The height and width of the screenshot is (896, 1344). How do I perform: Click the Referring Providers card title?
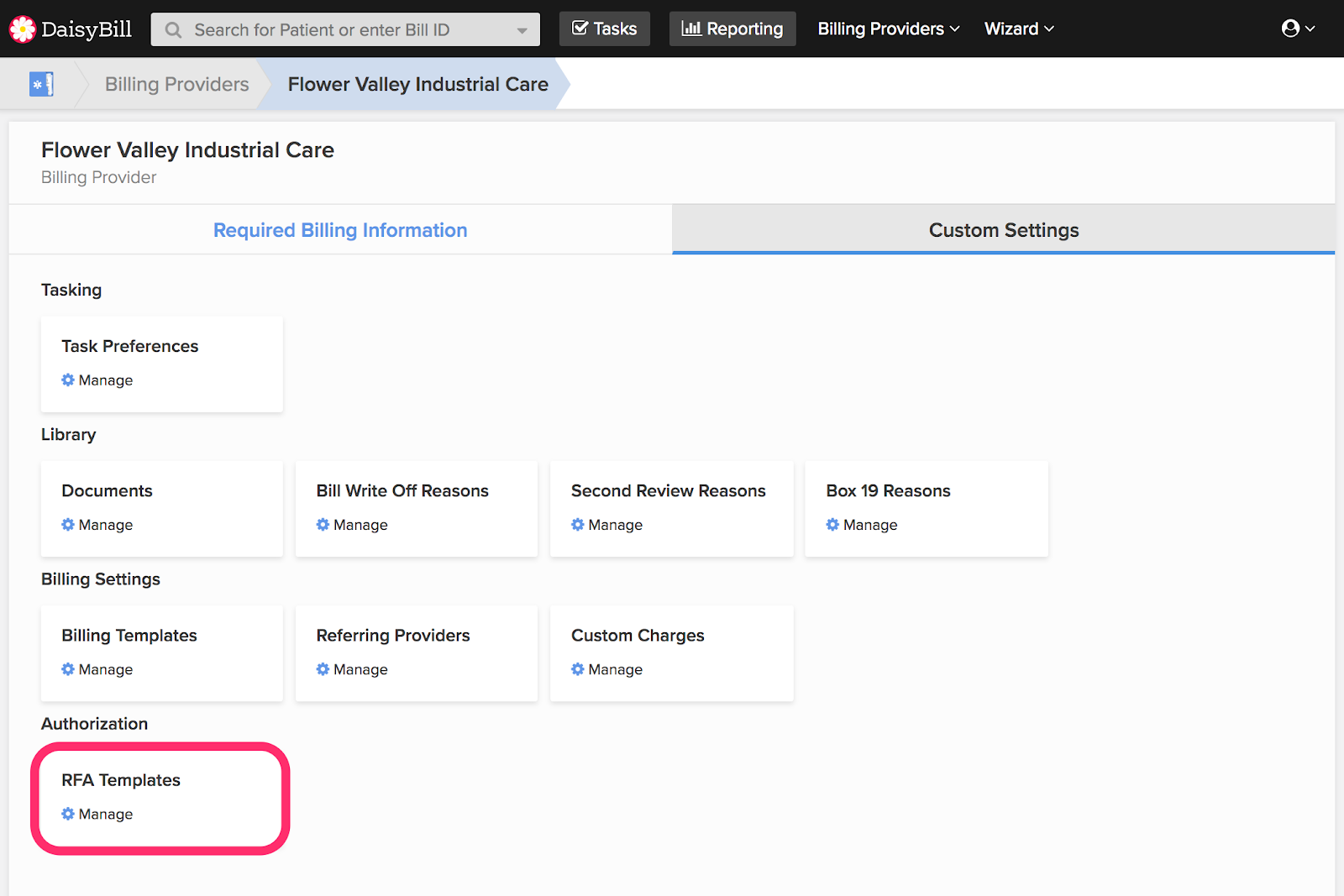pos(393,636)
